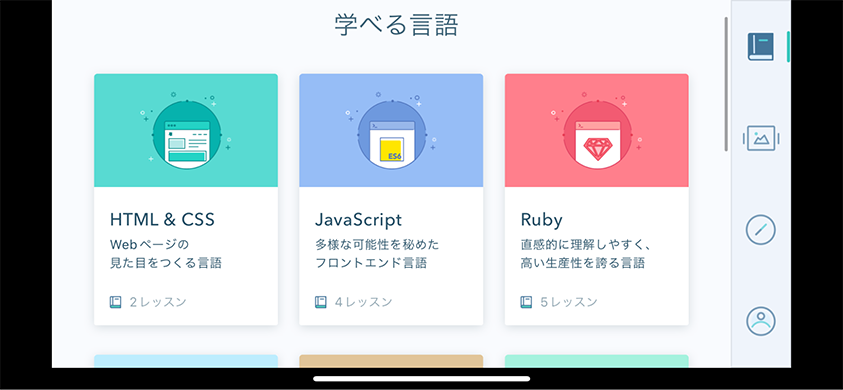Open the Ruby course title
This screenshot has height=390, width=843.
point(541,219)
